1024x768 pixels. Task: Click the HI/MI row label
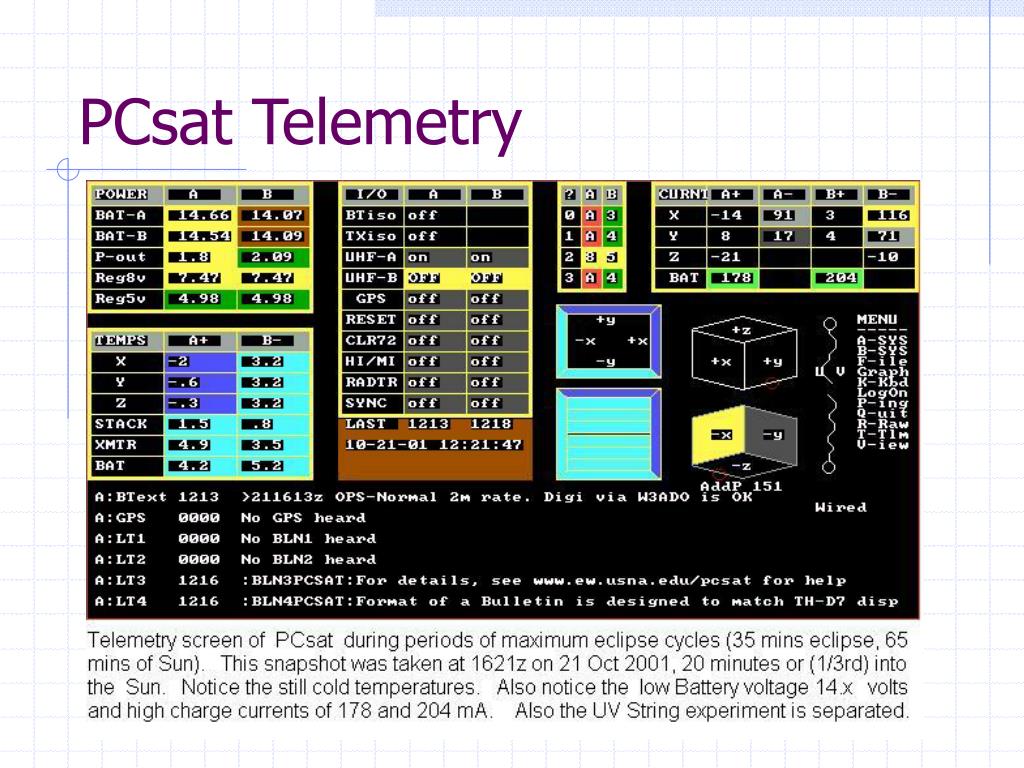click(x=371, y=361)
